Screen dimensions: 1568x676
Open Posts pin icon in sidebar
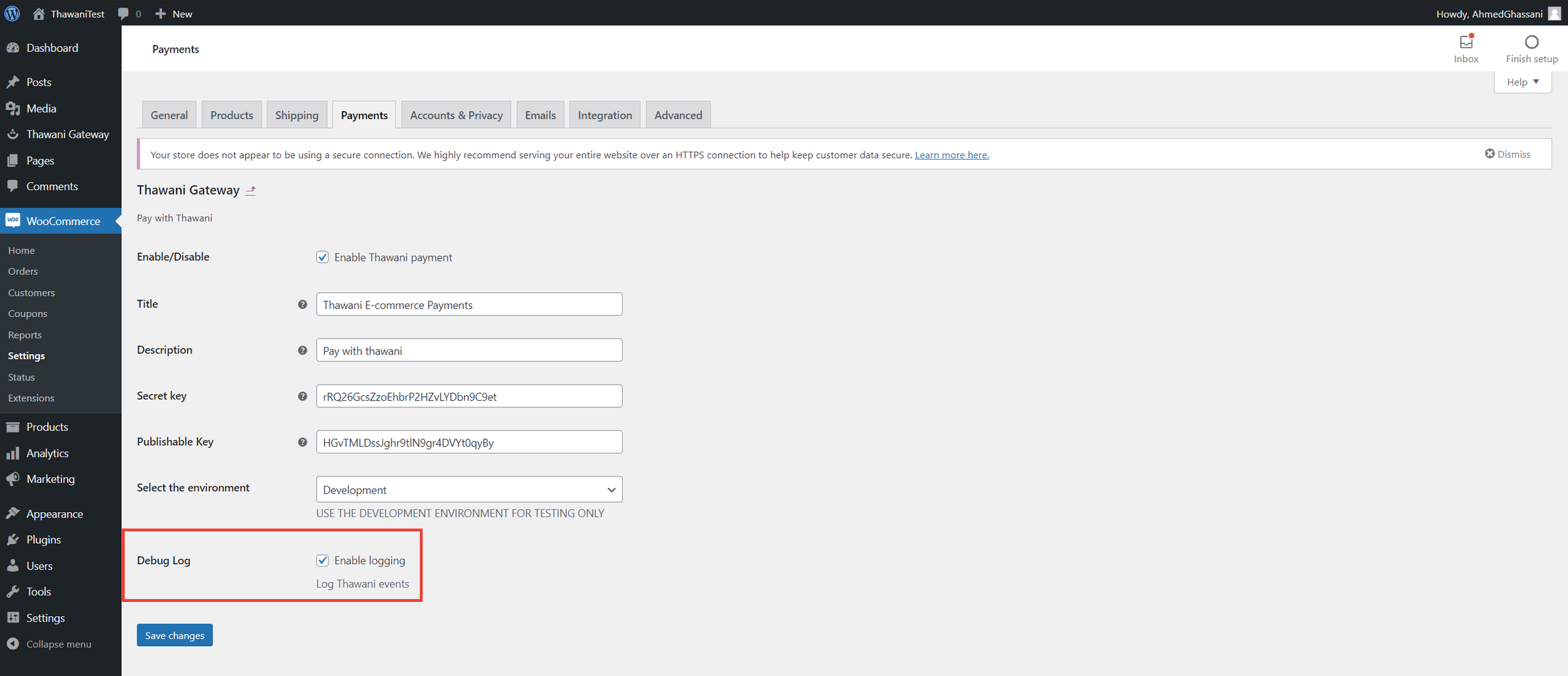(x=13, y=82)
